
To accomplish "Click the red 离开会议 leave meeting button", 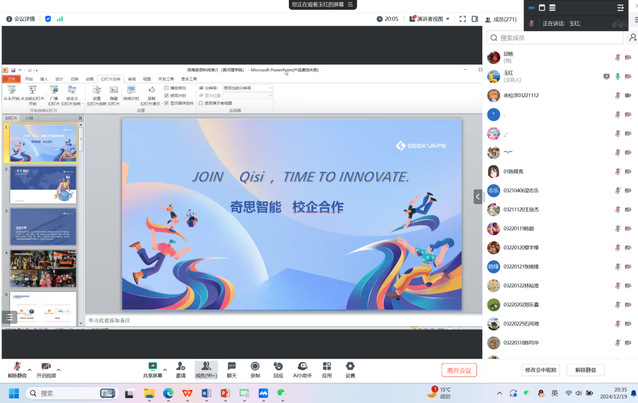I will [x=459, y=370].
